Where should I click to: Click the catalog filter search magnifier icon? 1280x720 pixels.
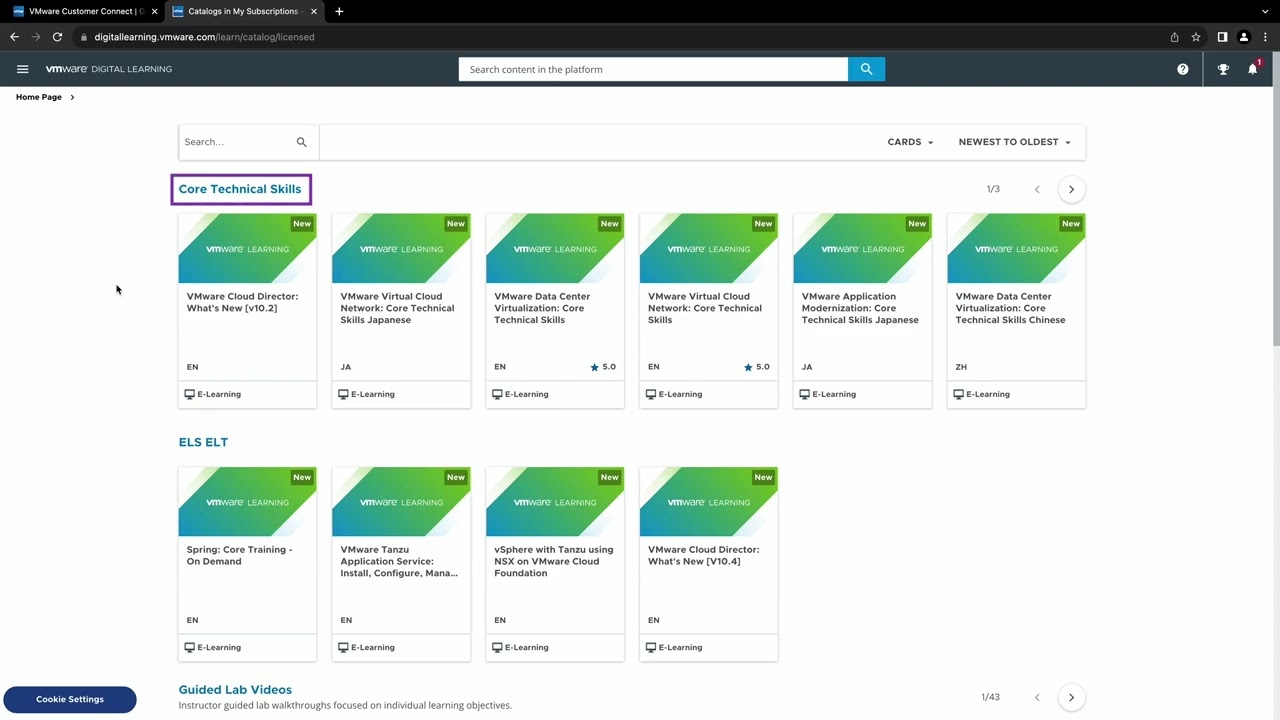tap(301, 142)
